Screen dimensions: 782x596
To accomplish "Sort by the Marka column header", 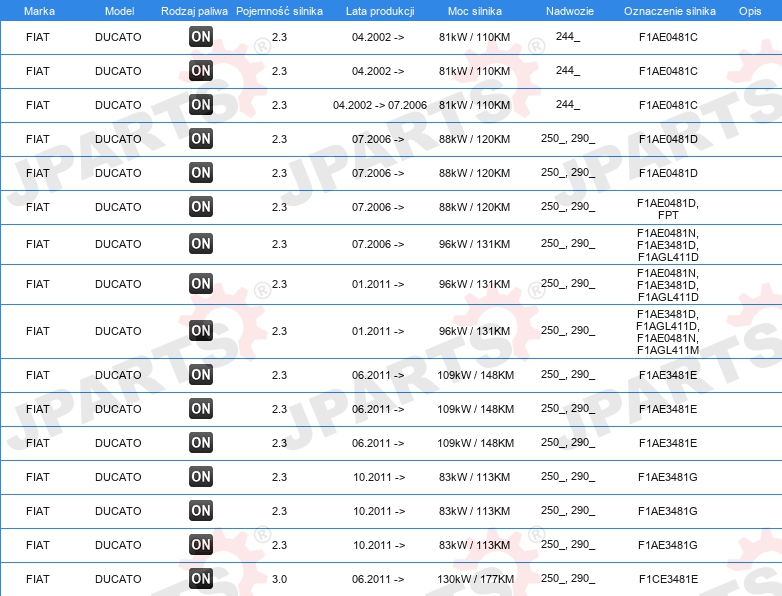I will (39, 11).
